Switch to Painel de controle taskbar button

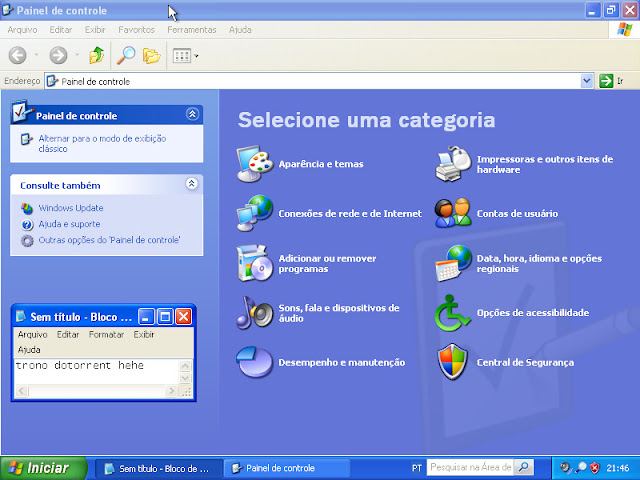pos(287,468)
